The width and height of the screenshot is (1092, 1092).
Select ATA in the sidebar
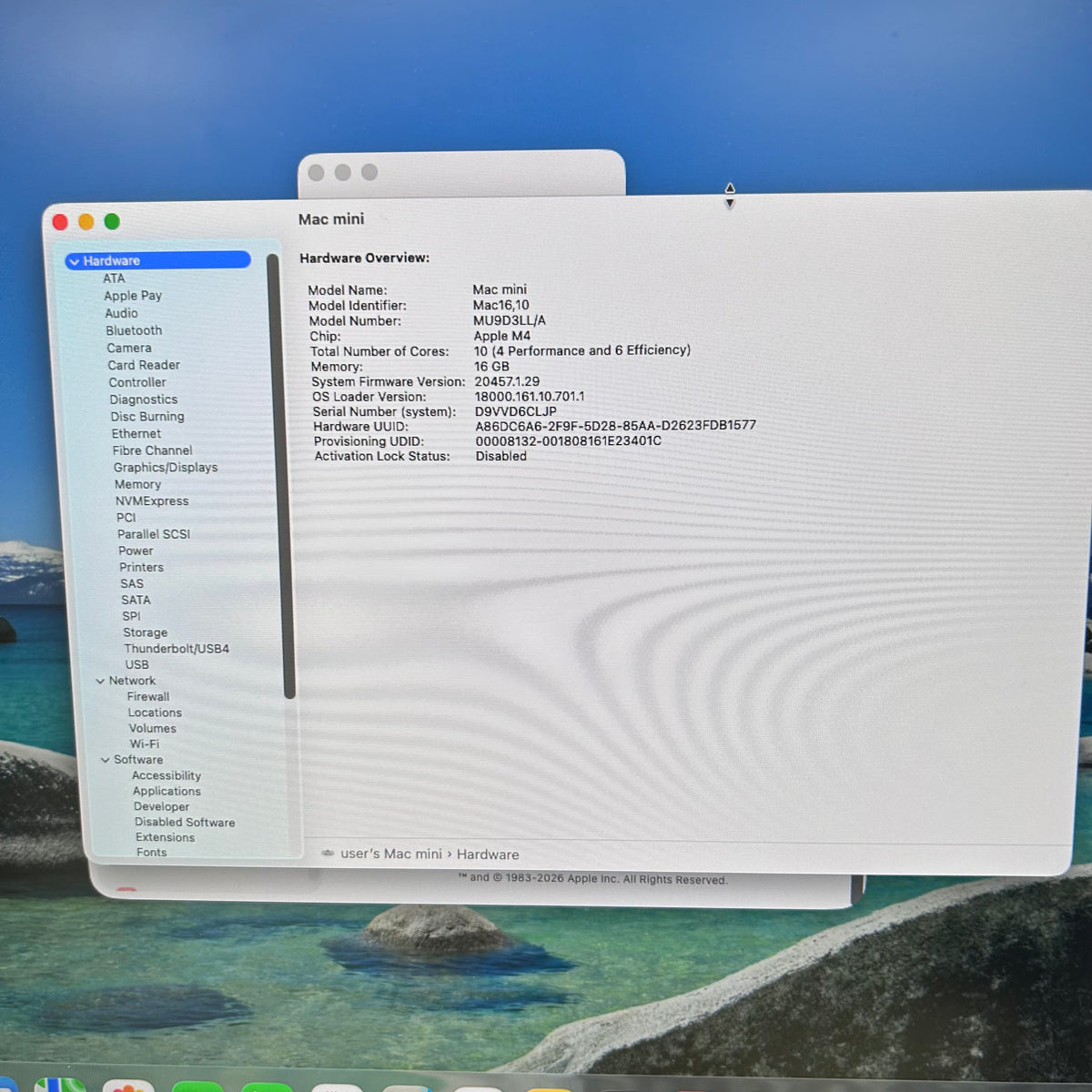pyautogui.click(x=114, y=278)
